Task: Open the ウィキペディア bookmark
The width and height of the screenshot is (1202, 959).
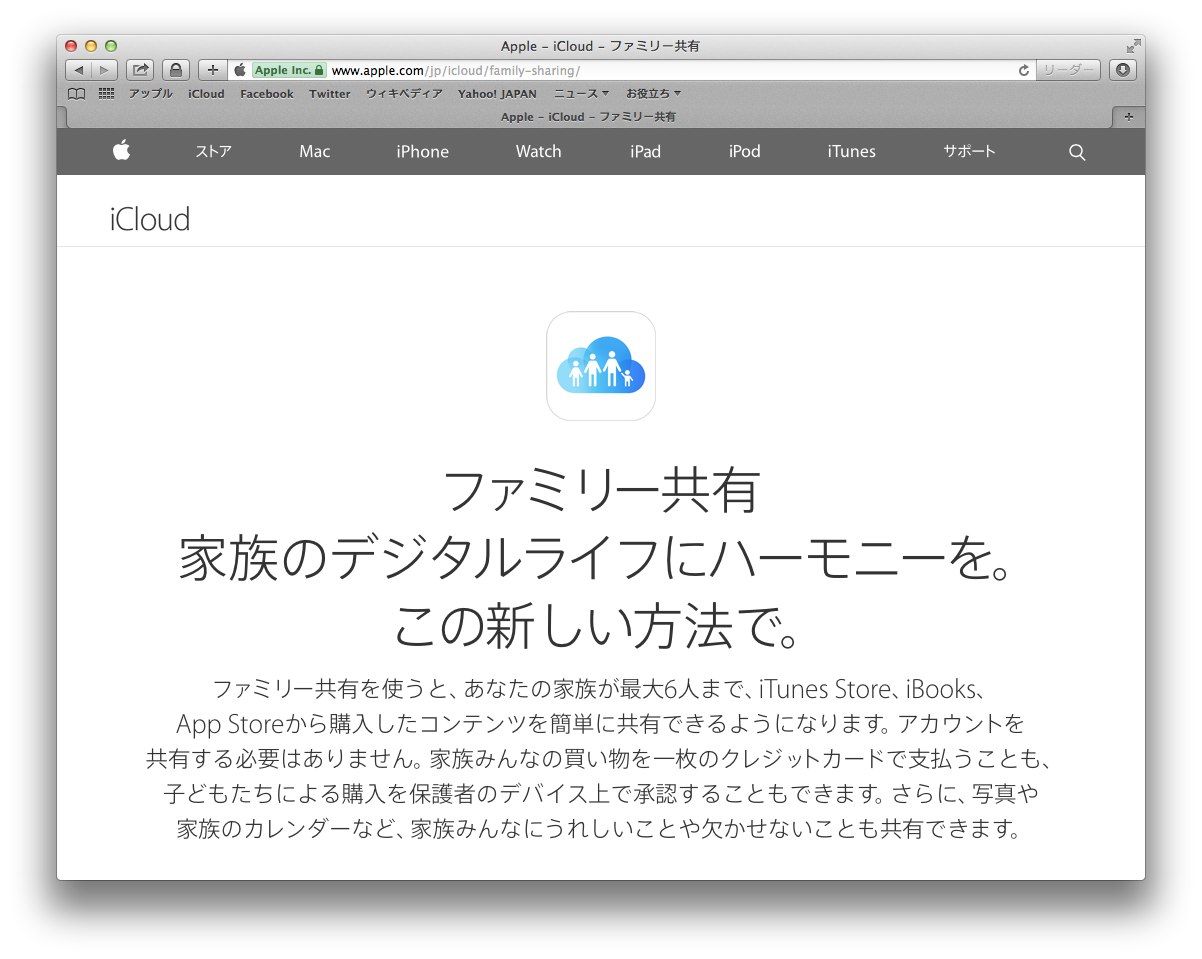Action: click(x=404, y=93)
